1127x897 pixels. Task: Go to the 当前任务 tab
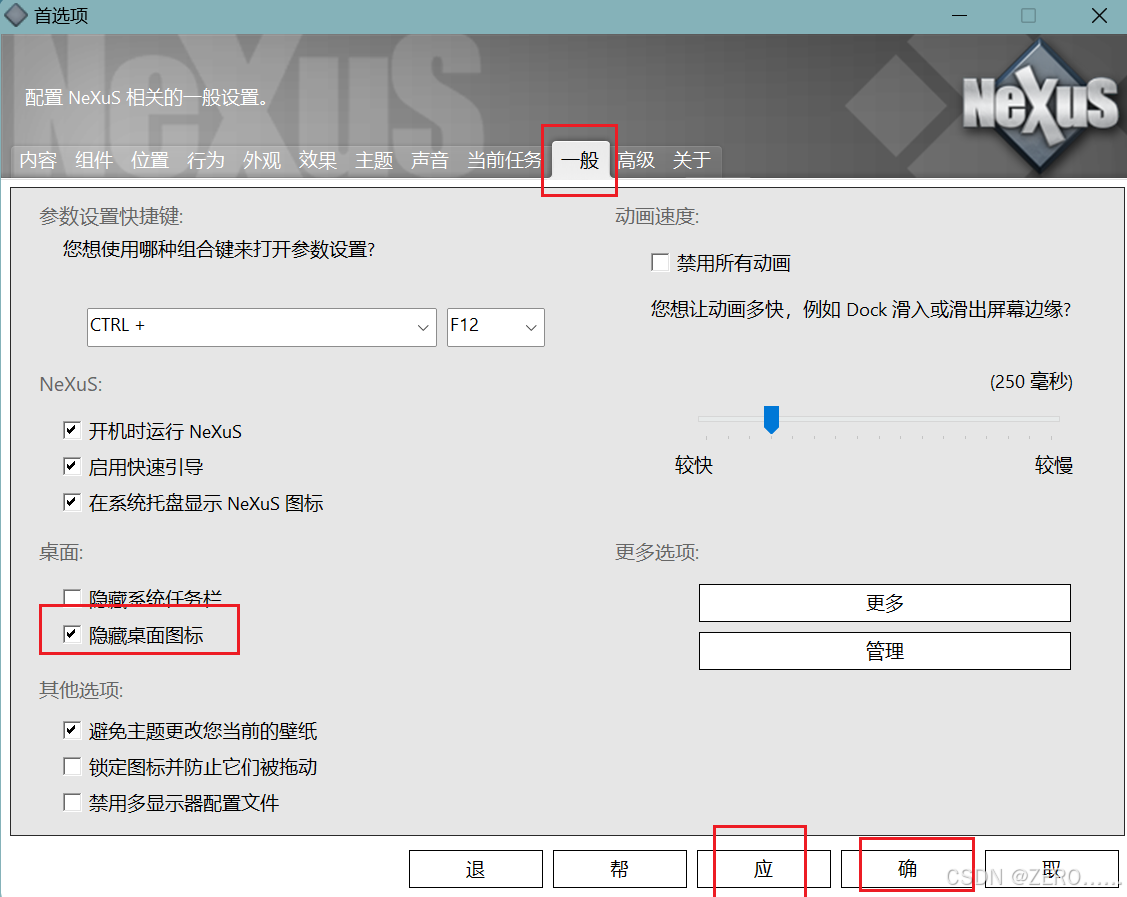504,160
